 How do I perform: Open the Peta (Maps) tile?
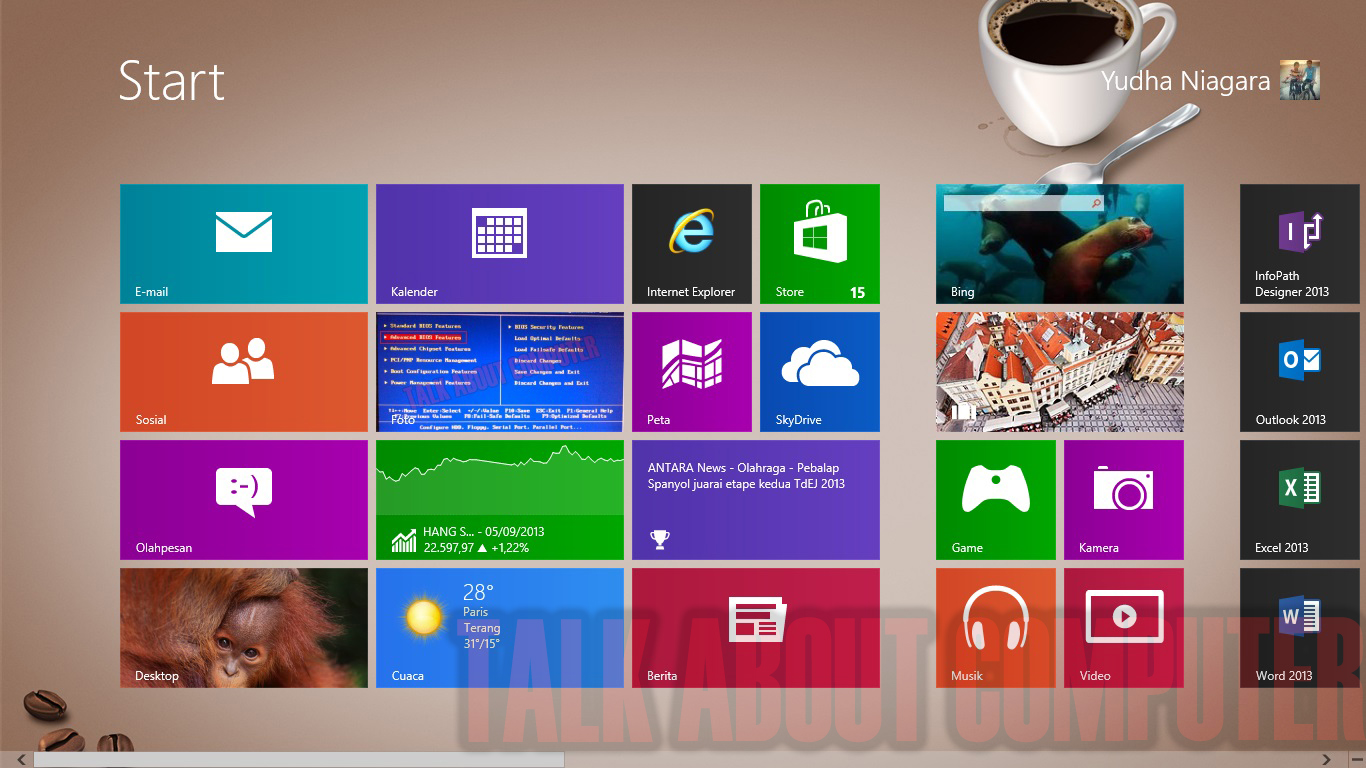(691, 371)
